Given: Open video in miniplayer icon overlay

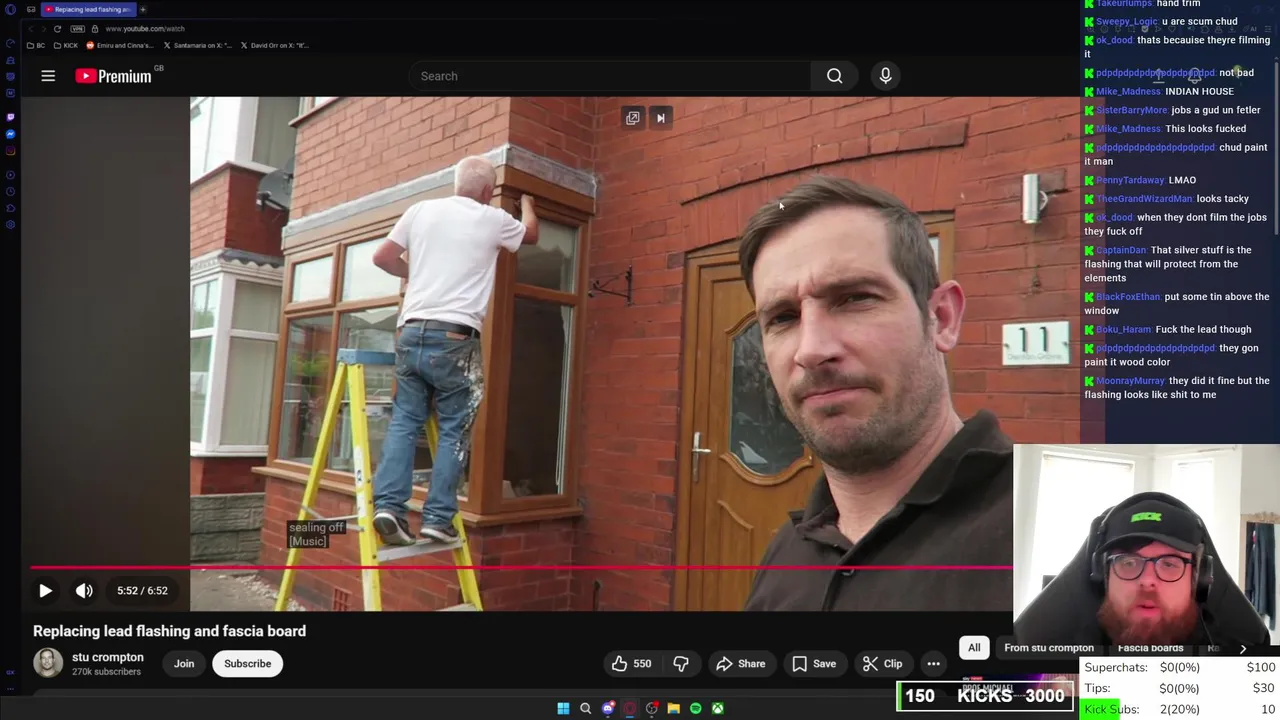Looking at the screenshot, I should [x=633, y=118].
